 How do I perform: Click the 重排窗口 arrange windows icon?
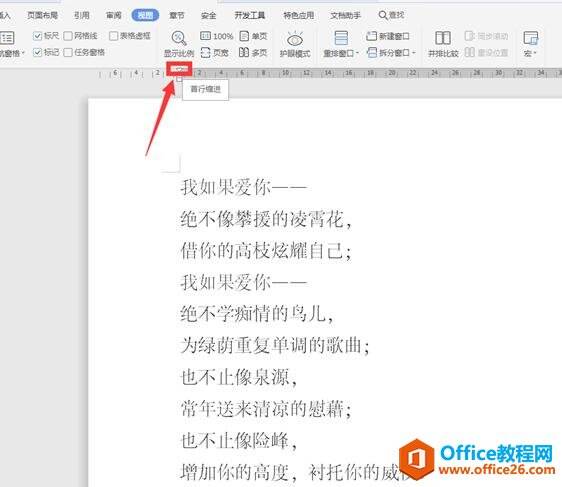(340, 38)
